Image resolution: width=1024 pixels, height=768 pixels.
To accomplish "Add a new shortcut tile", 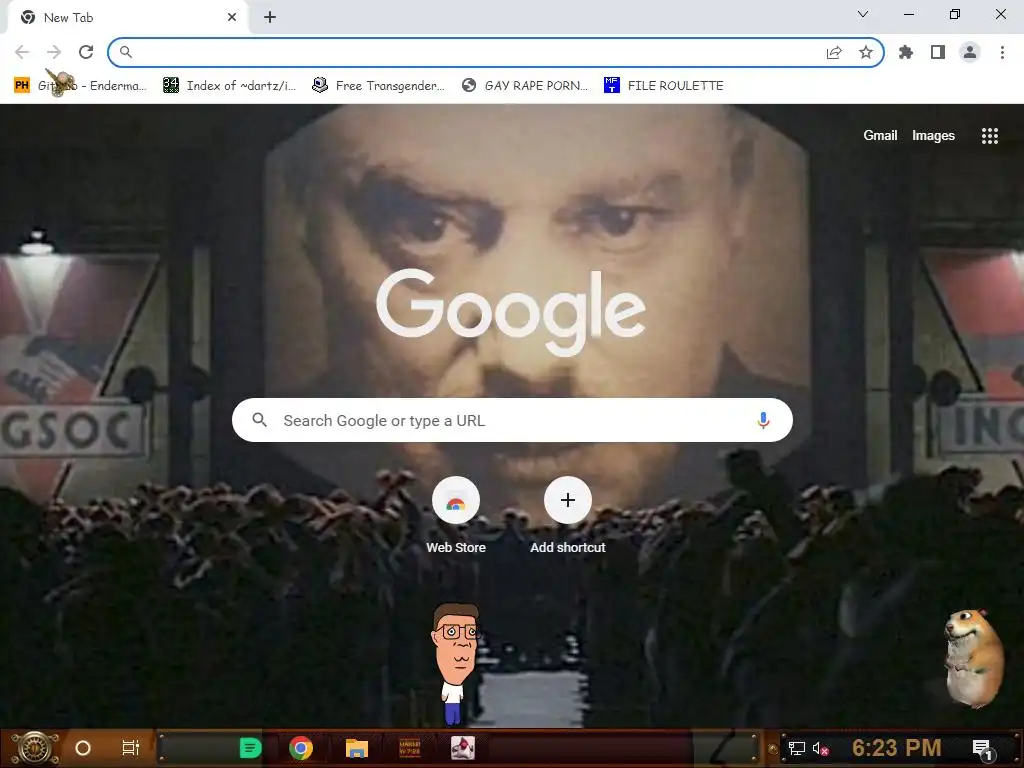I will point(568,516).
